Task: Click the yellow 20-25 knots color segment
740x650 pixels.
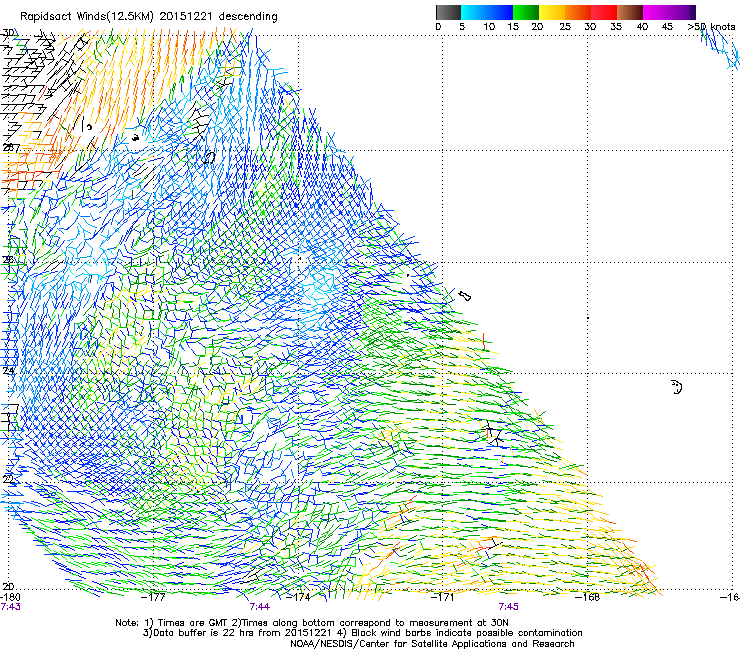Action: (x=552, y=12)
